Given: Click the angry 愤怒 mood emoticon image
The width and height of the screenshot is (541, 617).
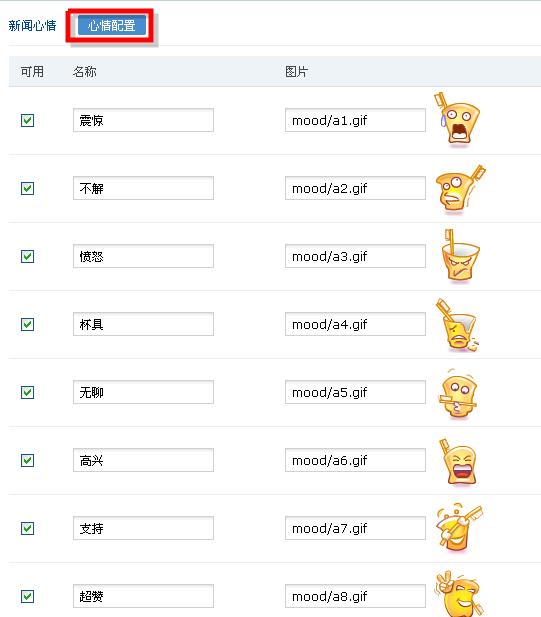Looking at the screenshot, I should [x=460, y=256].
